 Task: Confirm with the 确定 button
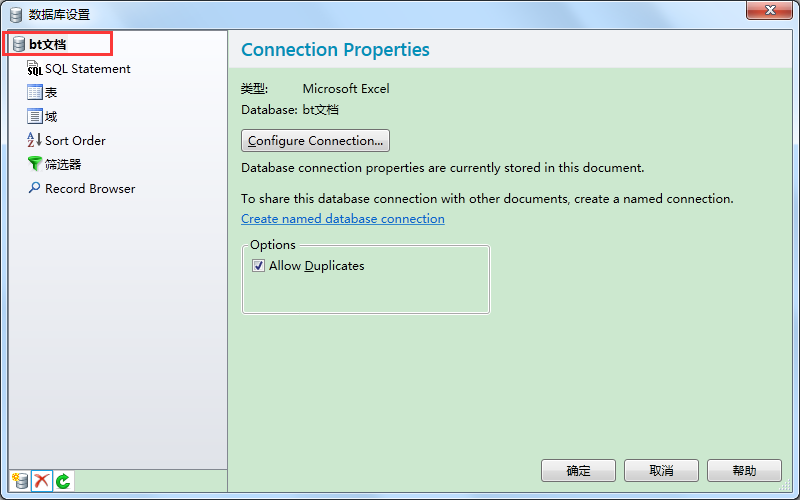(578, 470)
